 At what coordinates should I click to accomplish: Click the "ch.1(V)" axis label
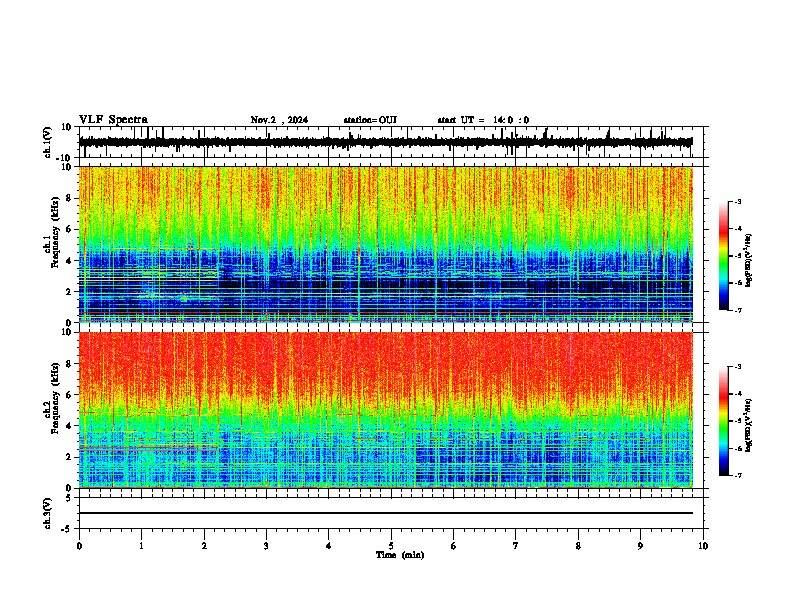48,142
